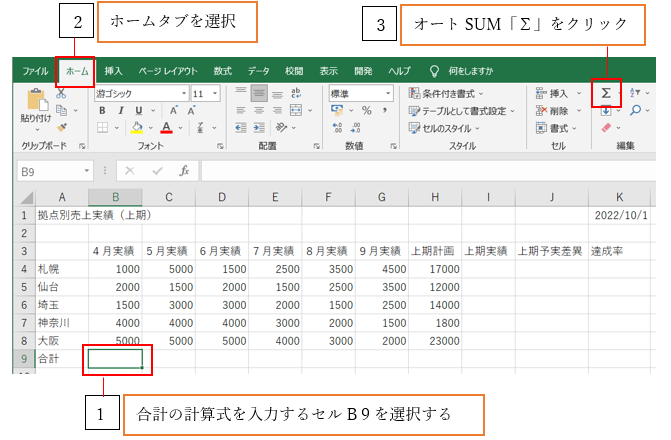Open the font name dropdown
Image resolution: width=671 pixels, height=440 pixels.
[x=183, y=93]
